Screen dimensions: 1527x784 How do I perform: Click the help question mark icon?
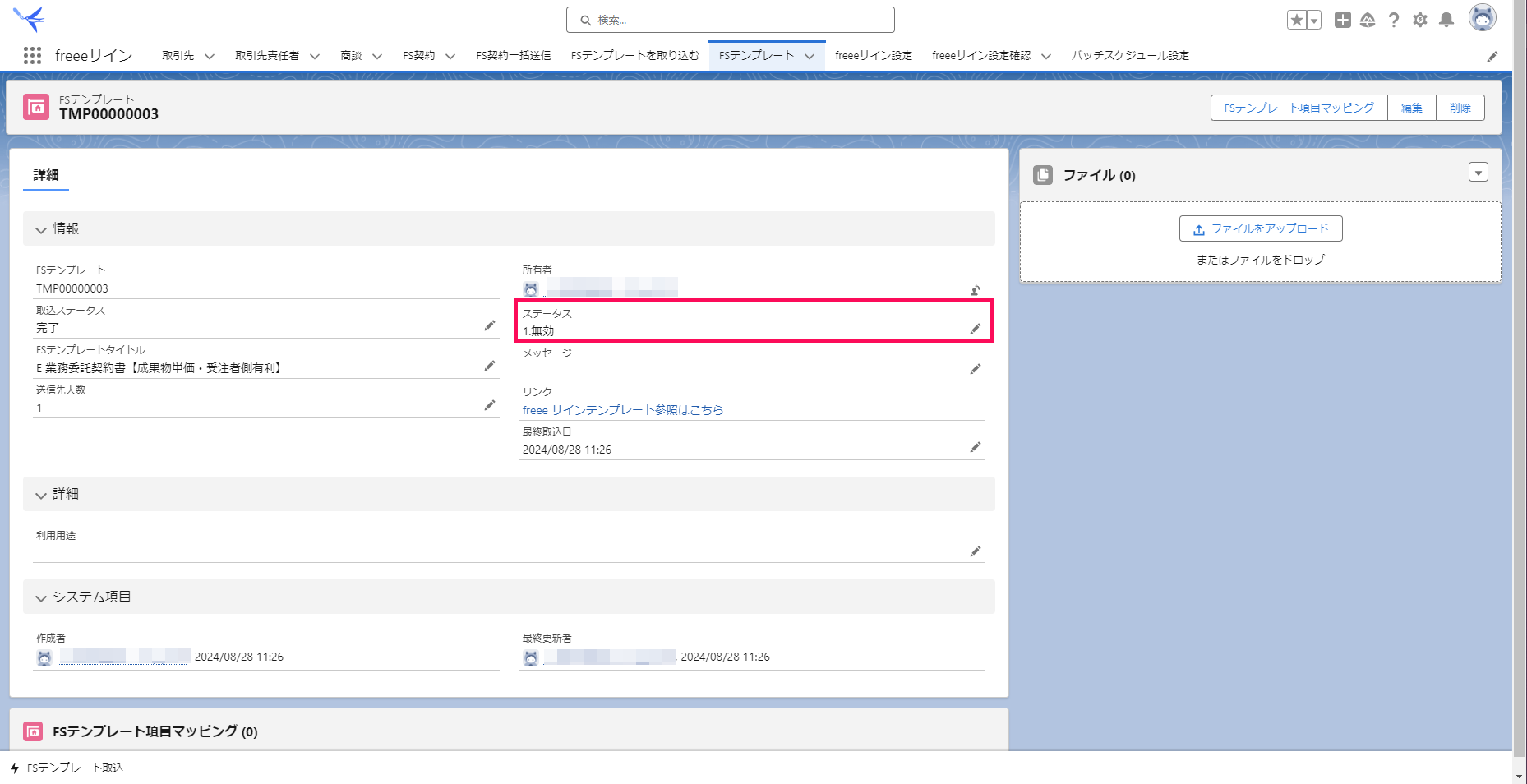(1394, 20)
